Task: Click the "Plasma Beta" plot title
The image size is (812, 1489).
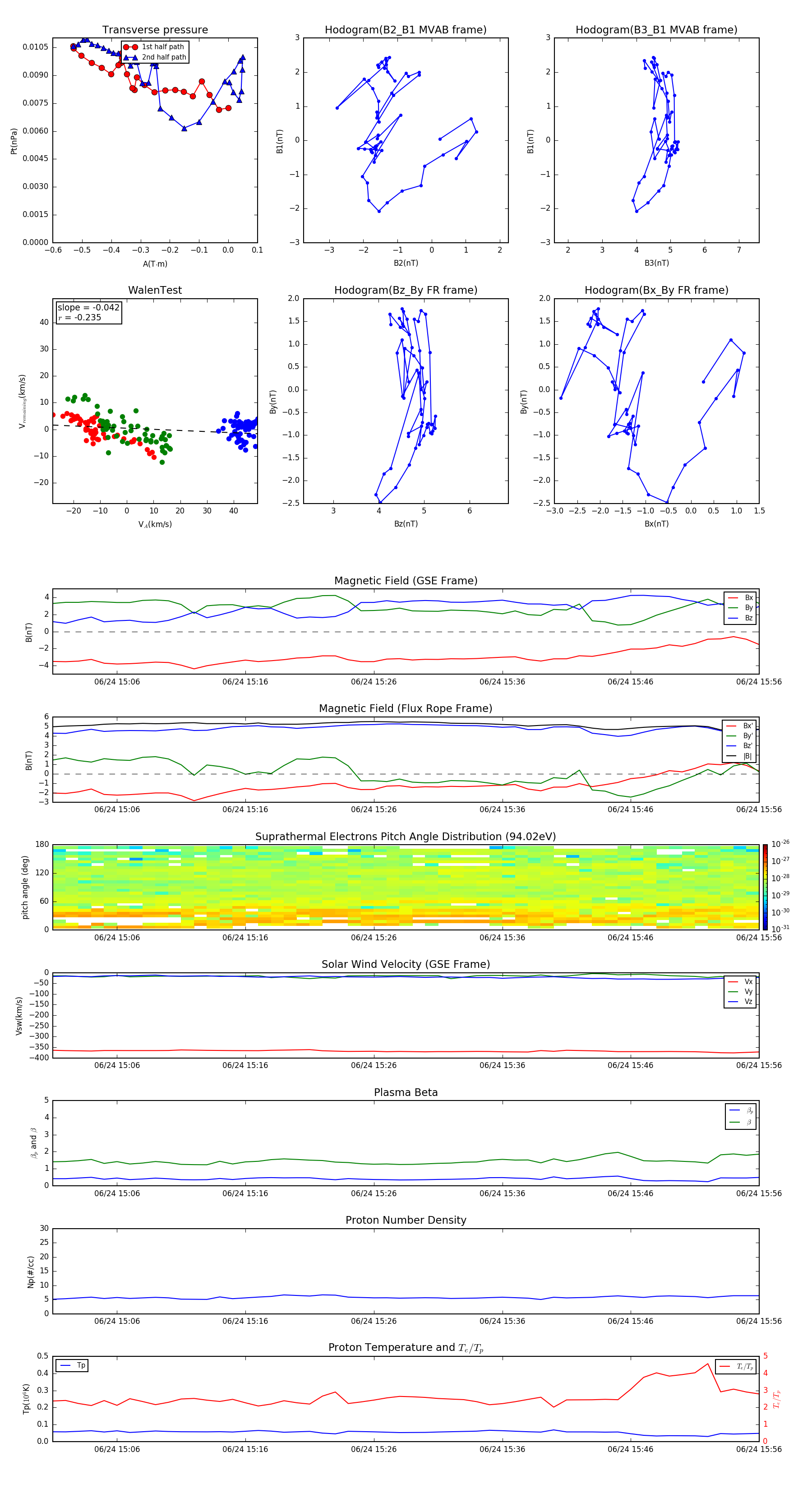Action: [406, 1092]
